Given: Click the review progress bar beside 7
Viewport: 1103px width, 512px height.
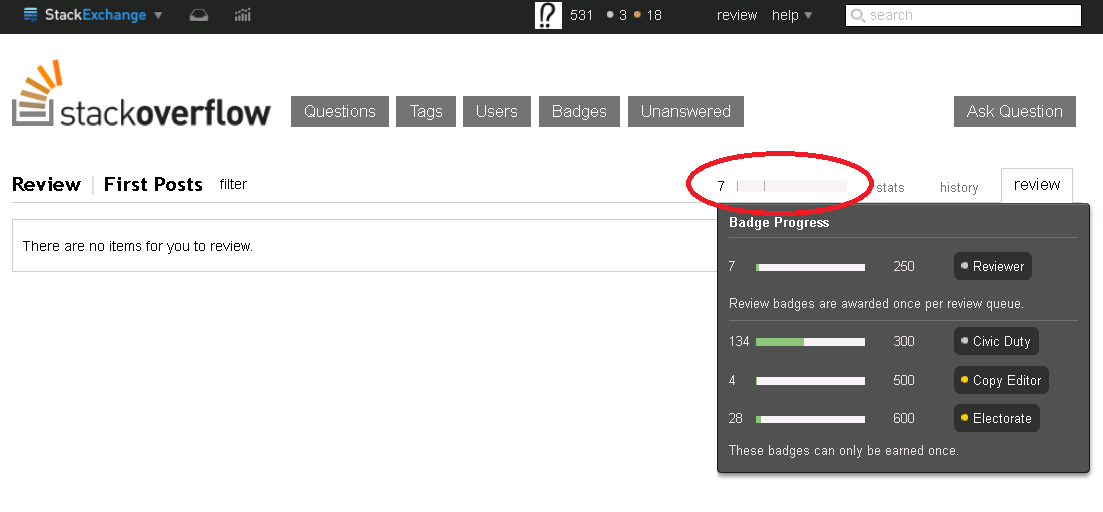Looking at the screenshot, I should point(791,186).
